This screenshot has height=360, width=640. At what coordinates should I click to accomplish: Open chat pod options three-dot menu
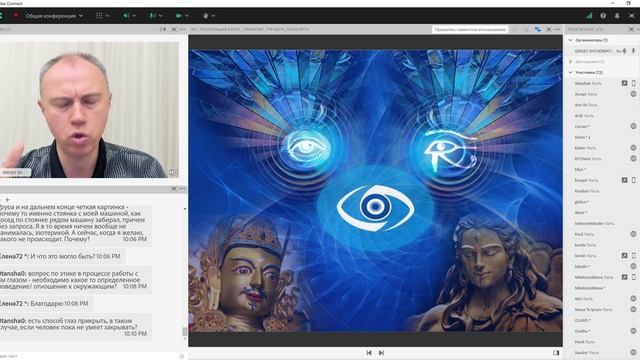[x=182, y=189]
